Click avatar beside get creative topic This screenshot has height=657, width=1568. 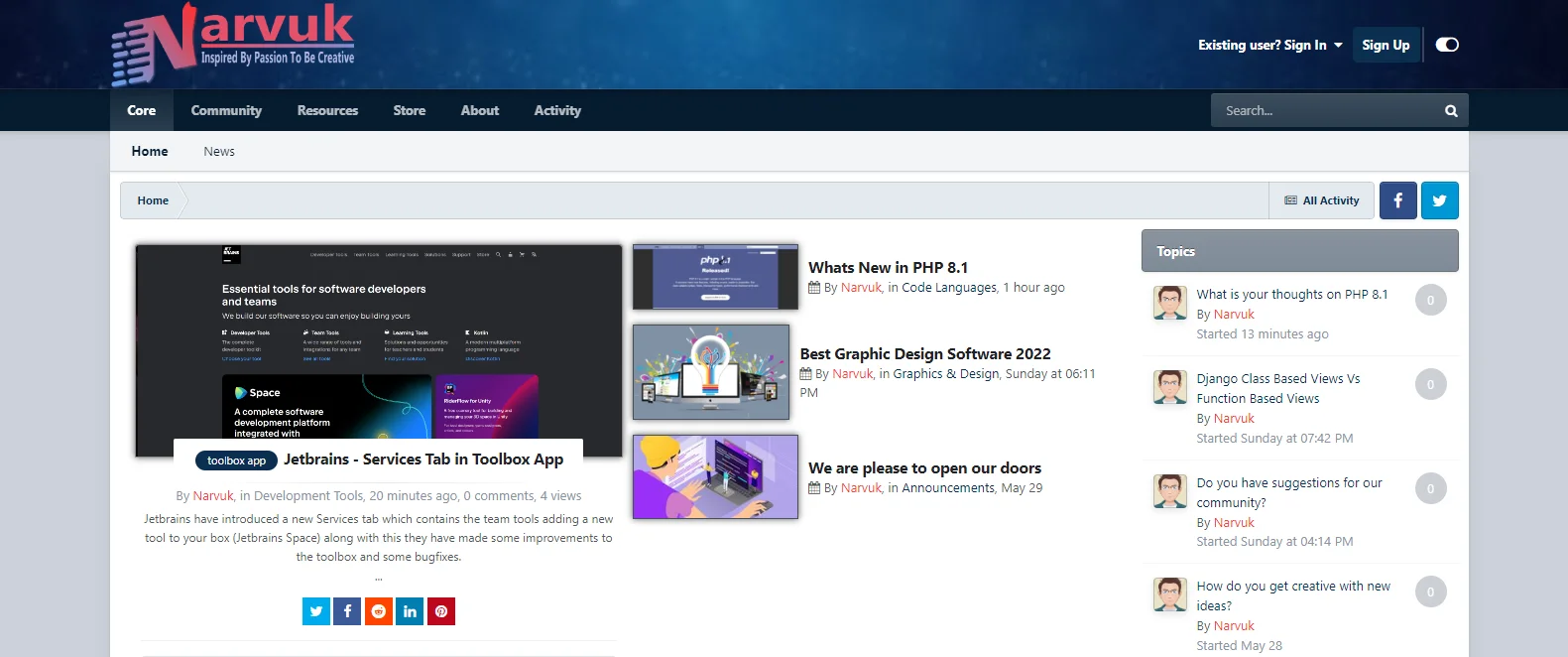point(1170,594)
